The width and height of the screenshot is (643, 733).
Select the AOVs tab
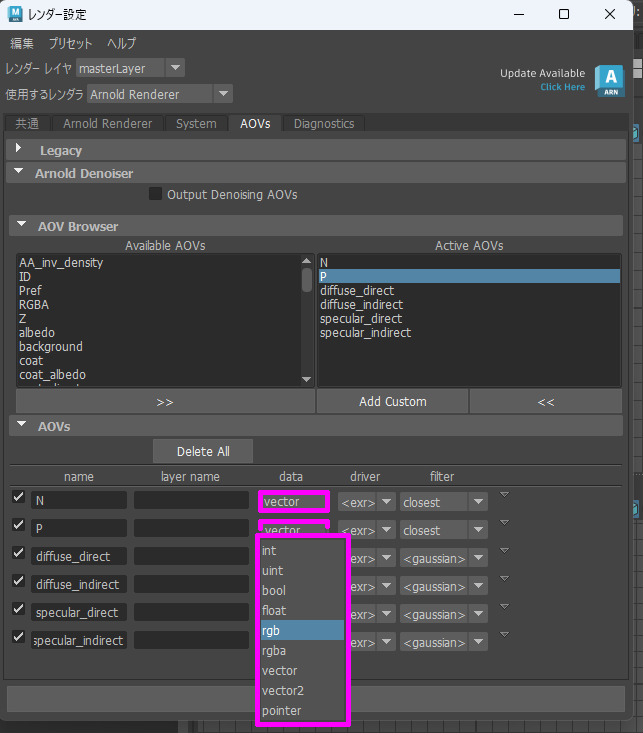pos(255,123)
